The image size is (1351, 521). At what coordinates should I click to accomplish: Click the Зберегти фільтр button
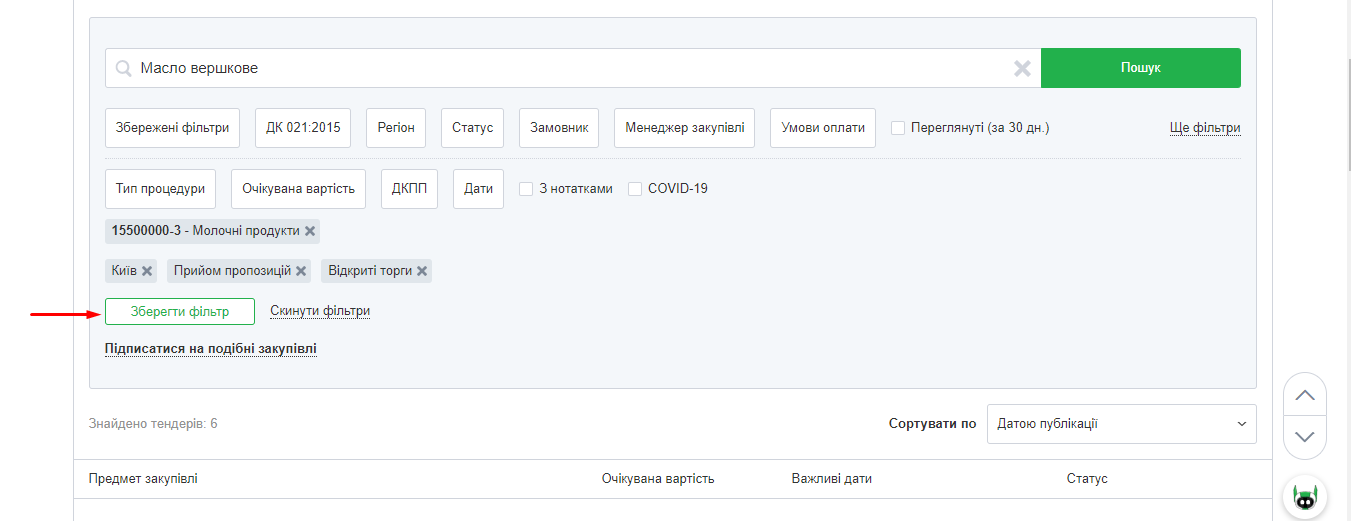pyautogui.click(x=180, y=312)
